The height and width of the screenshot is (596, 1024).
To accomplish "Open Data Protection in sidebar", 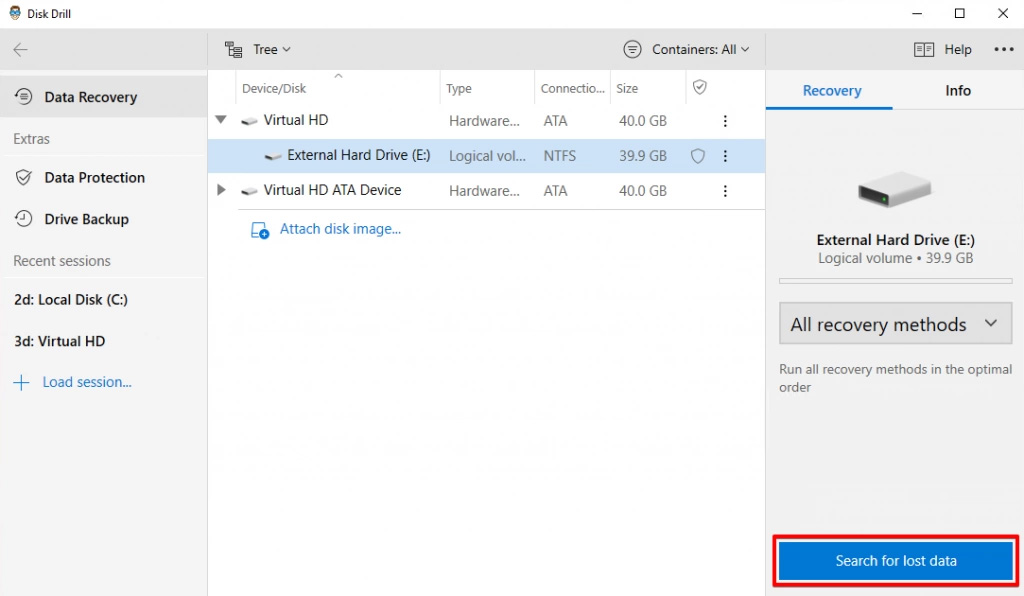I will tap(104, 178).
